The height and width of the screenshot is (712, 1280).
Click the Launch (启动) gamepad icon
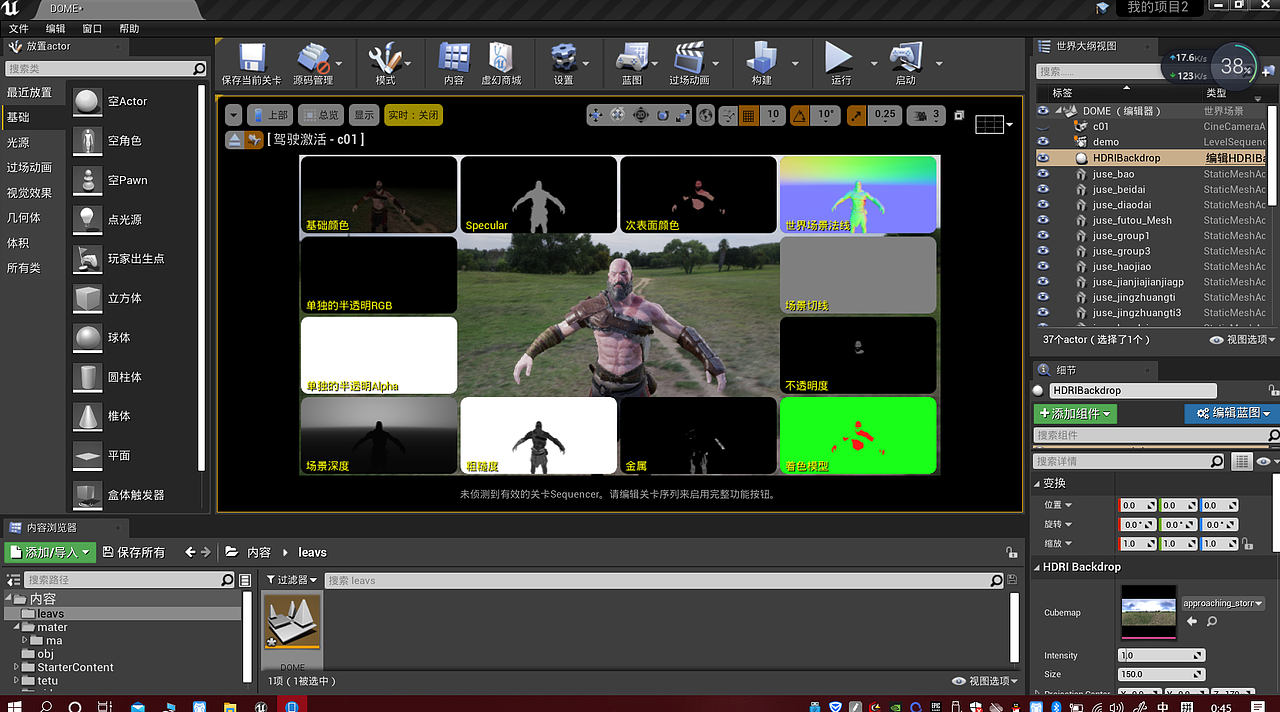tap(905, 57)
